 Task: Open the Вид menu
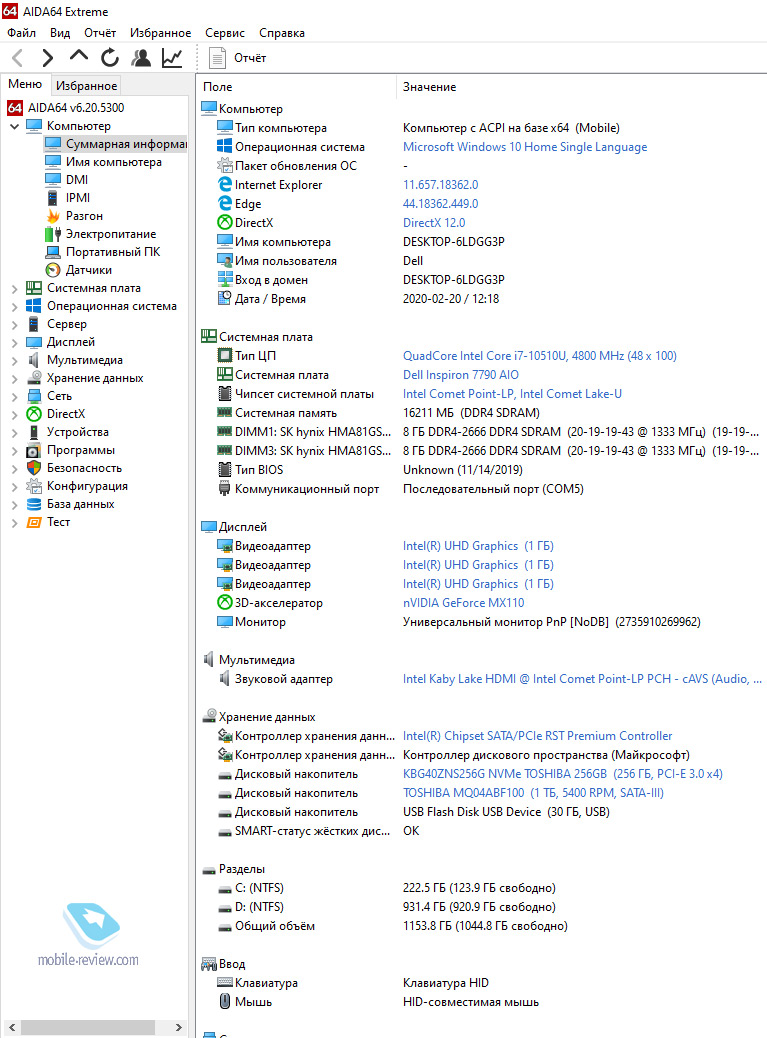click(x=60, y=32)
